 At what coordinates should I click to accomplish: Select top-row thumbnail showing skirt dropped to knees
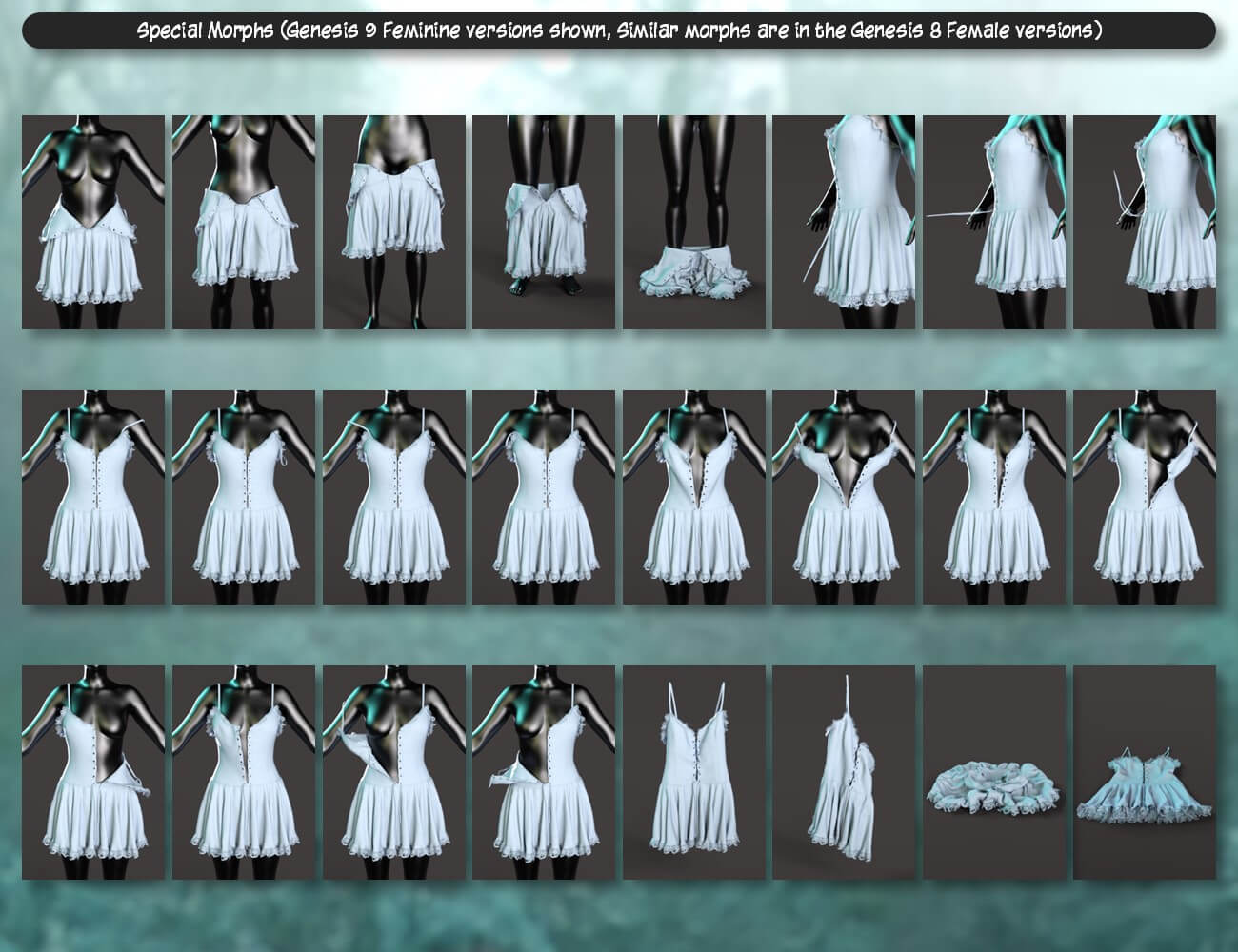click(x=544, y=223)
